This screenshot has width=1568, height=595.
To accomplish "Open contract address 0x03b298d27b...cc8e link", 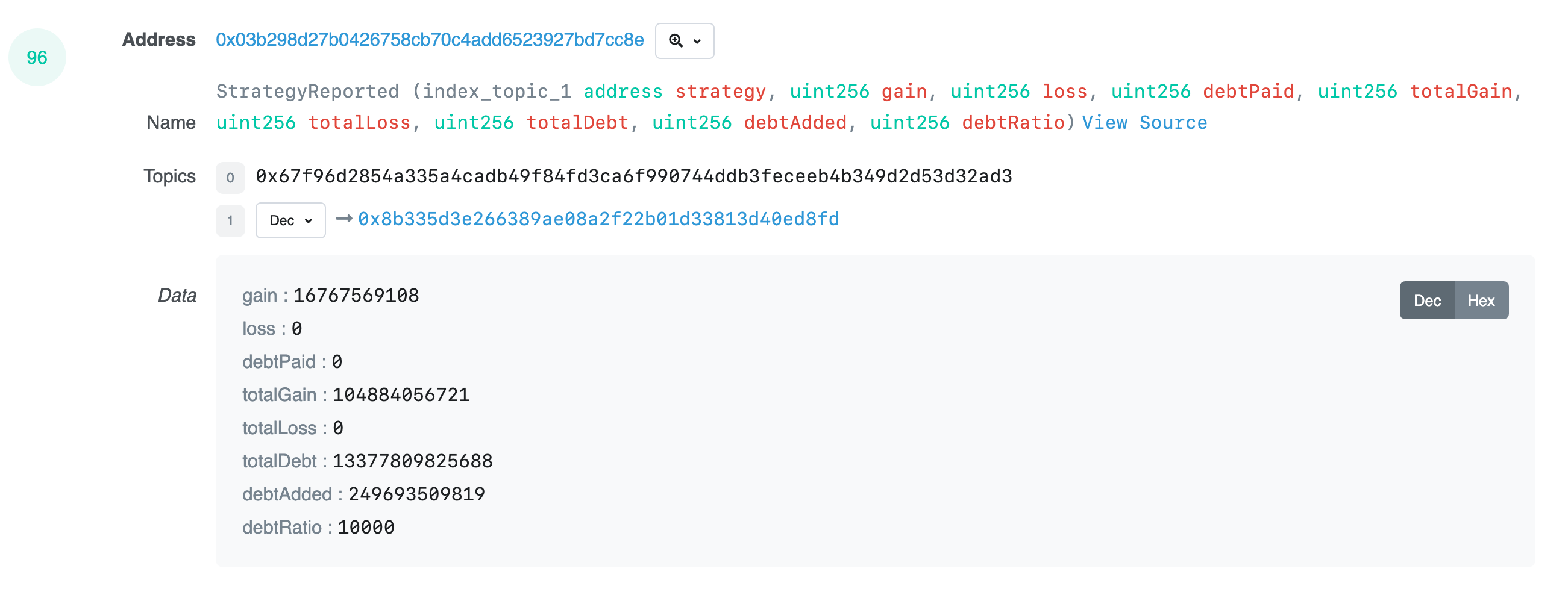I will point(430,40).
